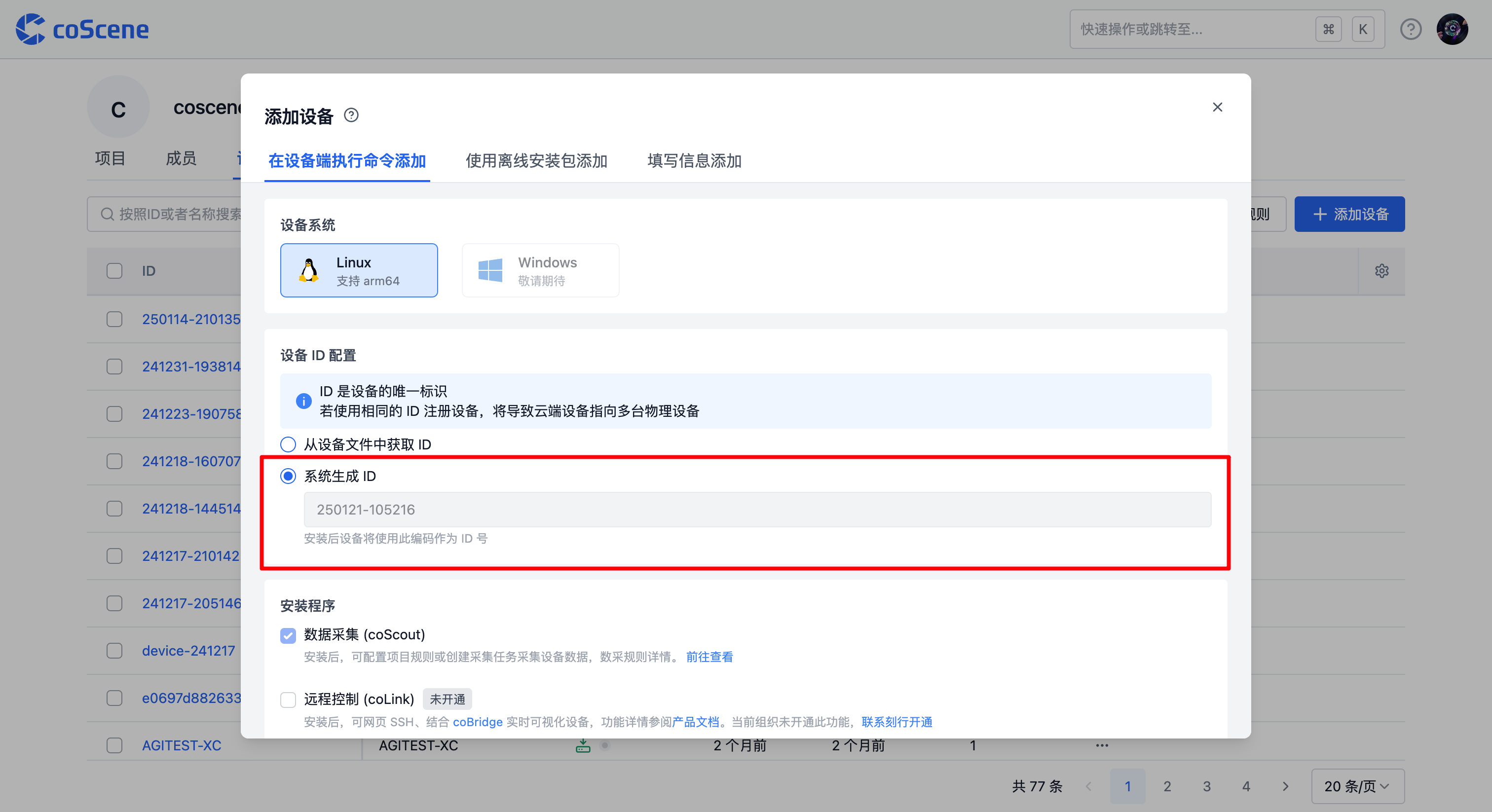1492x812 pixels.
Task: Open device e0697d882633 link
Action: click(x=191, y=698)
